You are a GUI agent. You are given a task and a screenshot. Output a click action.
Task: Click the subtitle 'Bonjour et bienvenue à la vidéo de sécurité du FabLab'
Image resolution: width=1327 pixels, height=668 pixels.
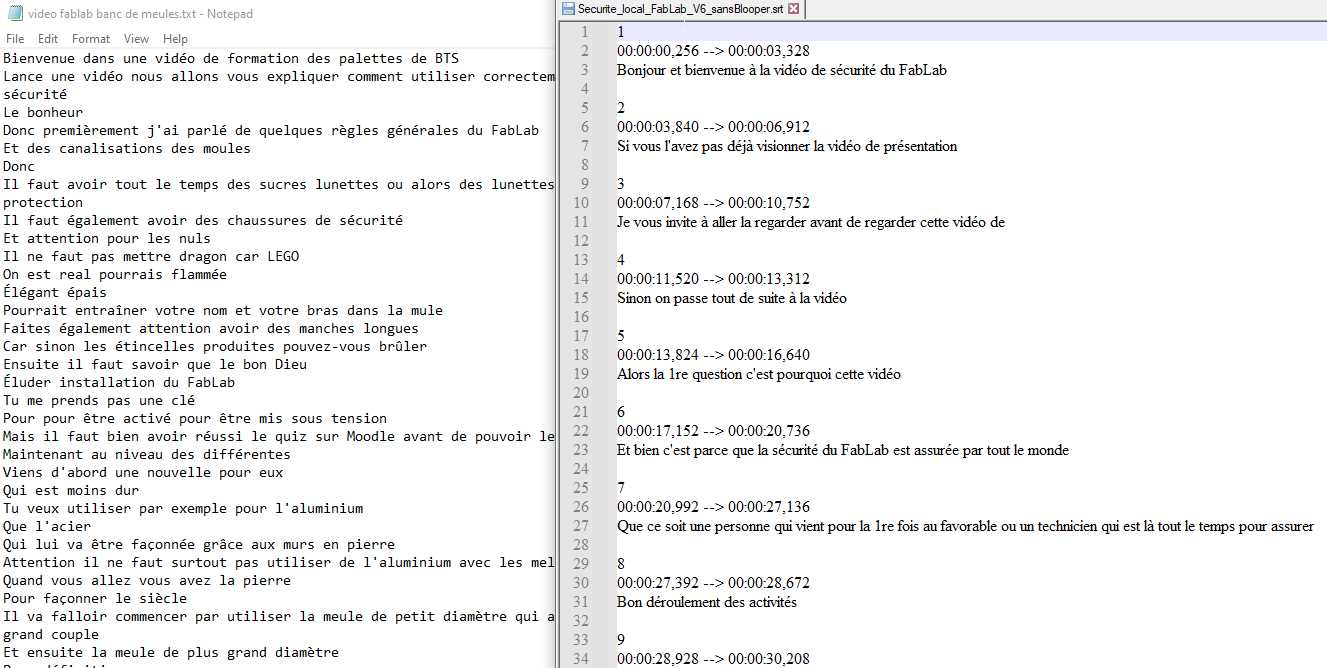point(782,70)
